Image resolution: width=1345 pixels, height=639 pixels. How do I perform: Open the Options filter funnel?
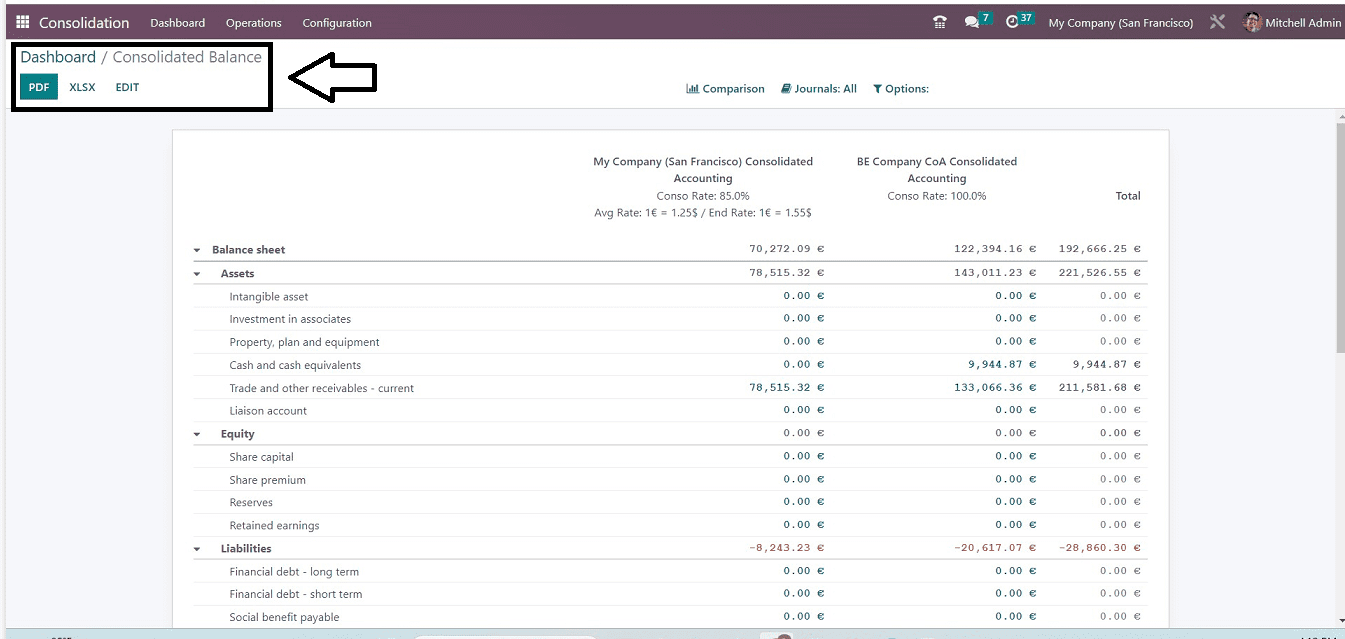tap(900, 88)
